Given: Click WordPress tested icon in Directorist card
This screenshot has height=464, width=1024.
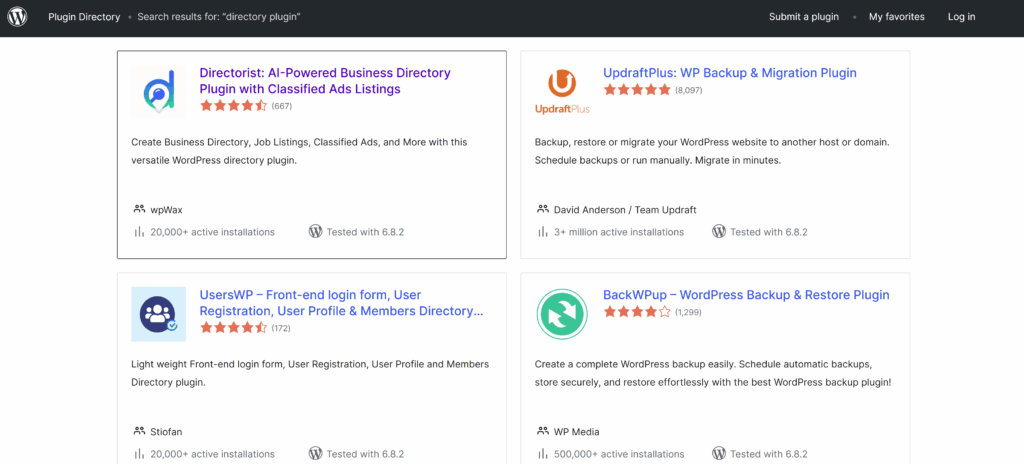Looking at the screenshot, I should pos(315,231).
